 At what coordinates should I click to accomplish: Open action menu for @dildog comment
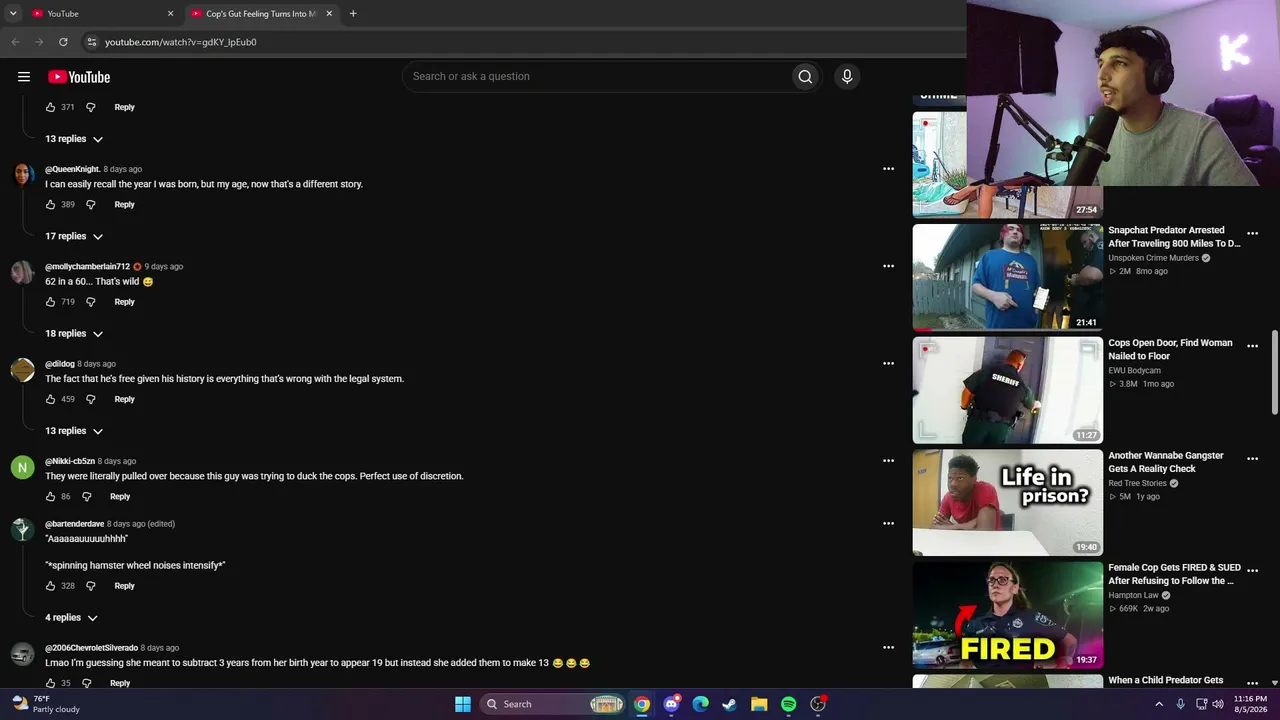click(888, 363)
